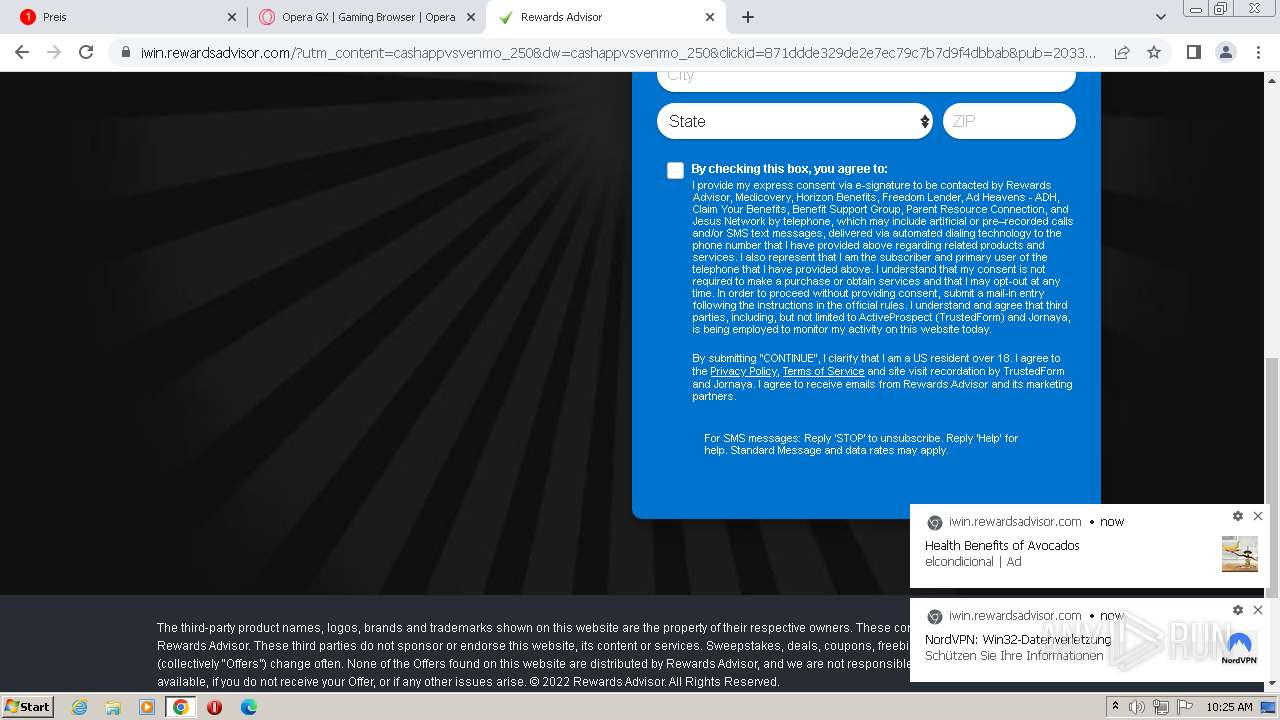This screenshot has height=720, width=1280.
Task: Open the Chrome profile avatar menu
Action: click(1225, 52)
